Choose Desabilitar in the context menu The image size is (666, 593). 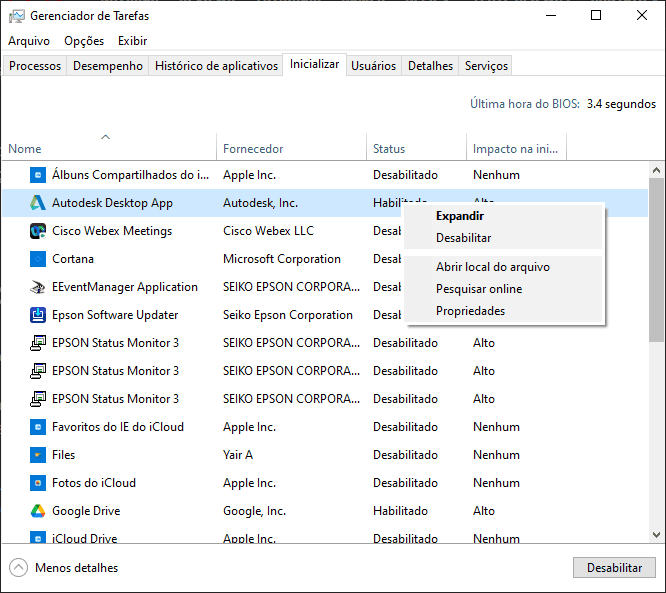click(x=503, y=238)
